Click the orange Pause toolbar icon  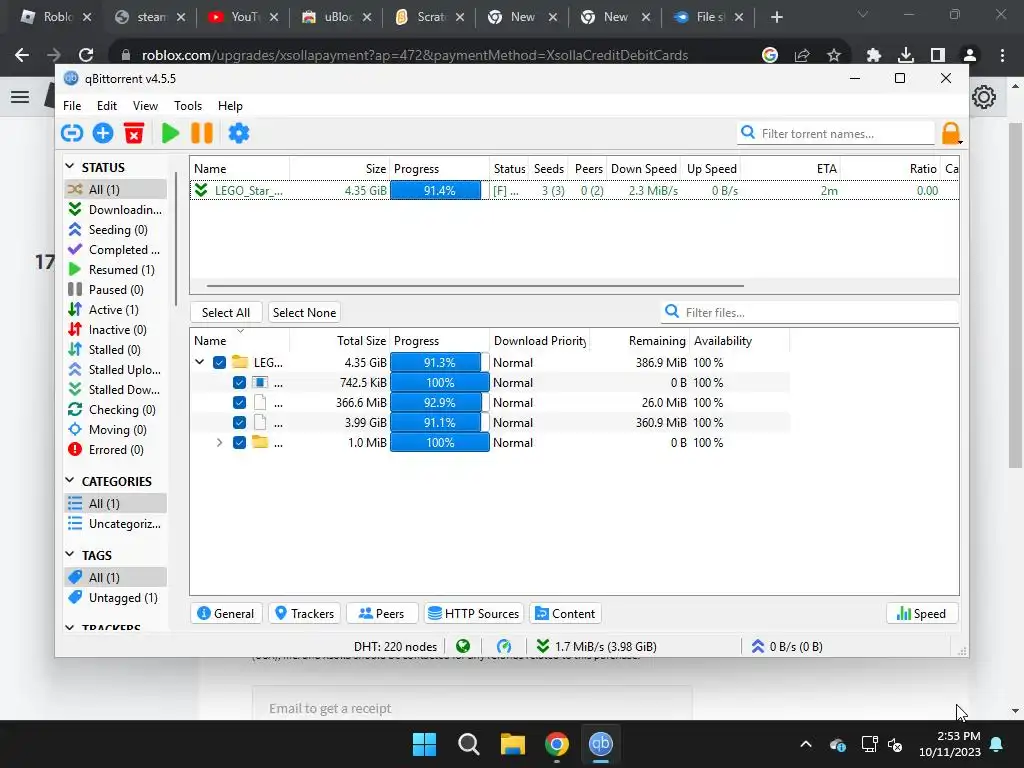click(202, 133)
